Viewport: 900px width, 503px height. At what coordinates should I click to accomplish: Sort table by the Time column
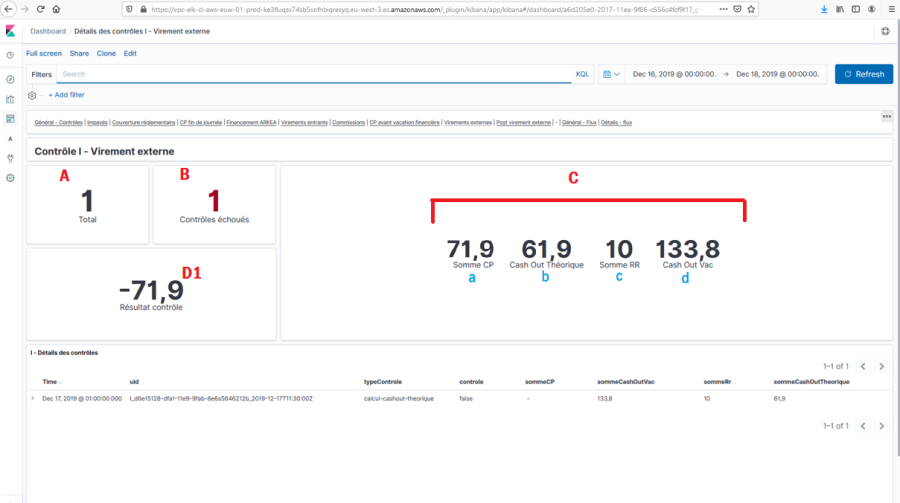(50, 381)
